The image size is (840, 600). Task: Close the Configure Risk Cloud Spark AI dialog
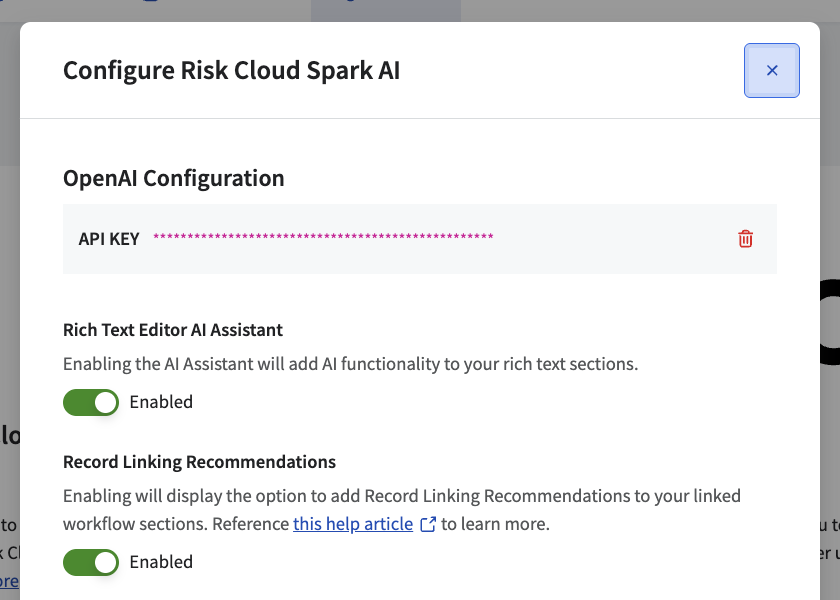point(771,71)
